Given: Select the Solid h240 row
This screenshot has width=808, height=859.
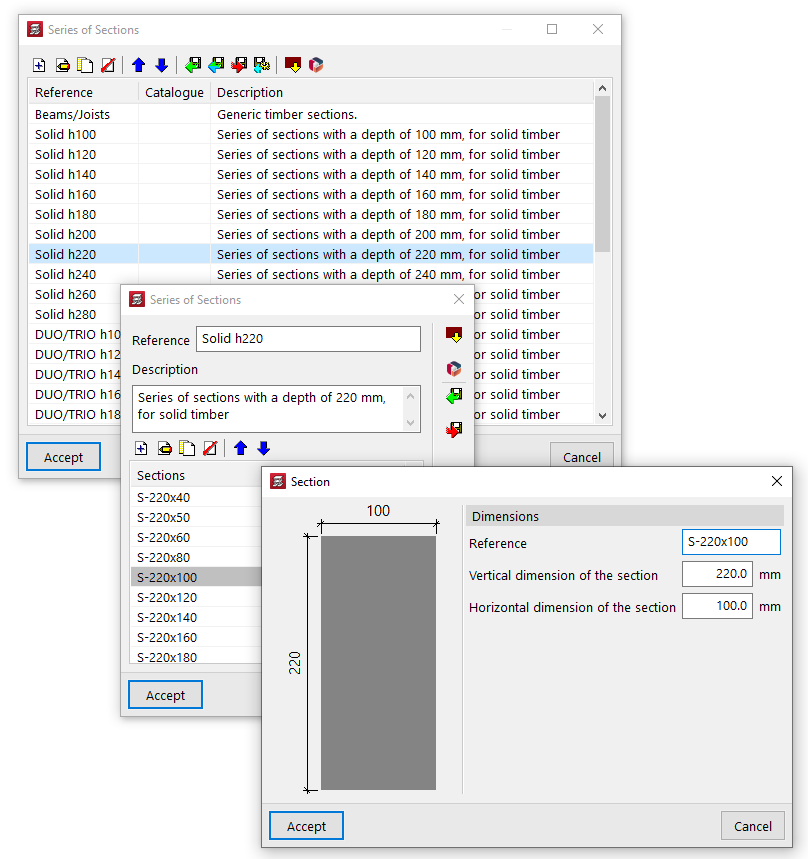Looking at the screenshot, I should [311, 274].
